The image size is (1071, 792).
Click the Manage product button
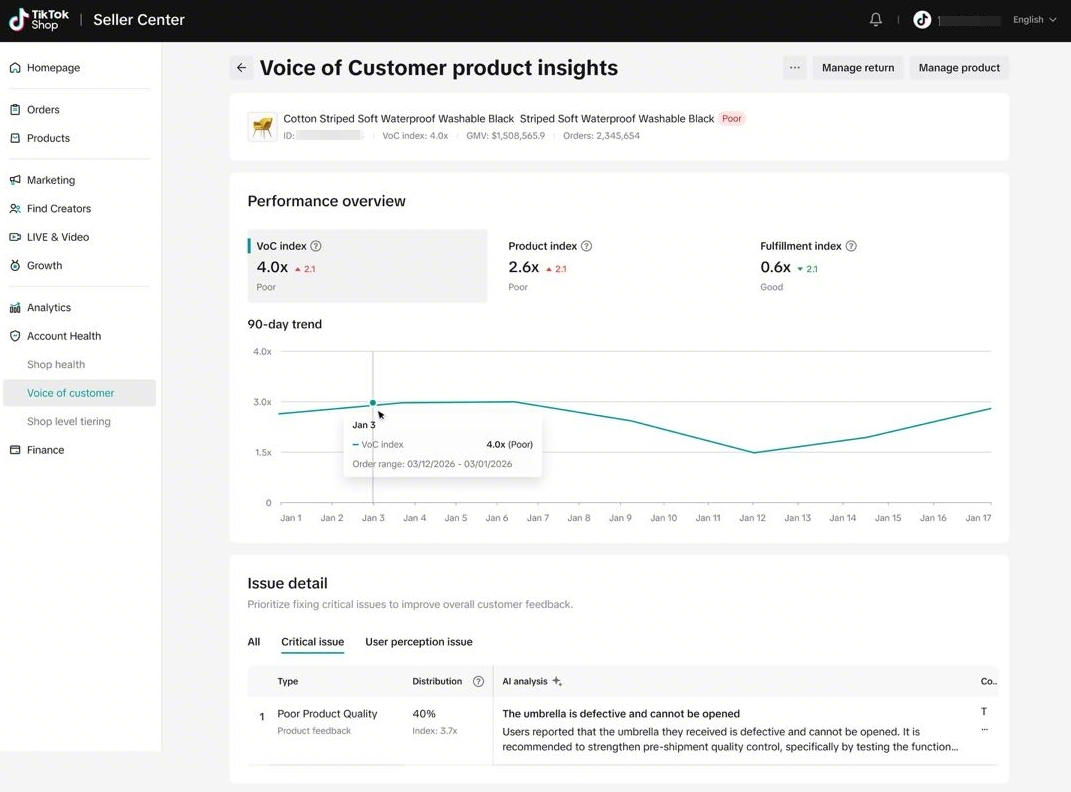(959, 68)
